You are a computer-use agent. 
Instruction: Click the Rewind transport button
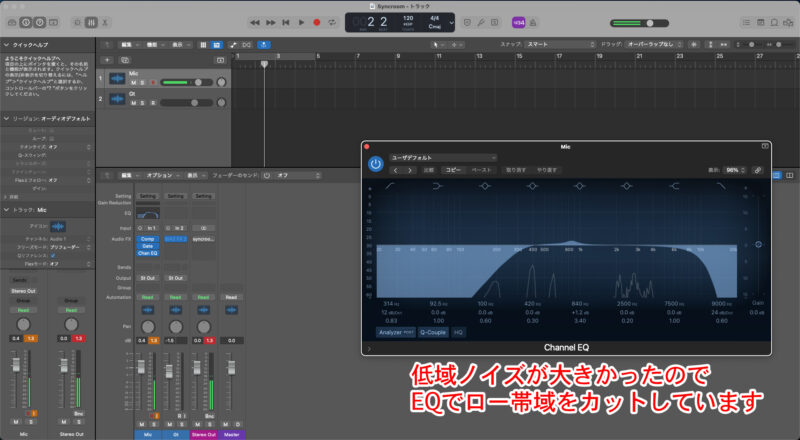click(x=255, y=22)
